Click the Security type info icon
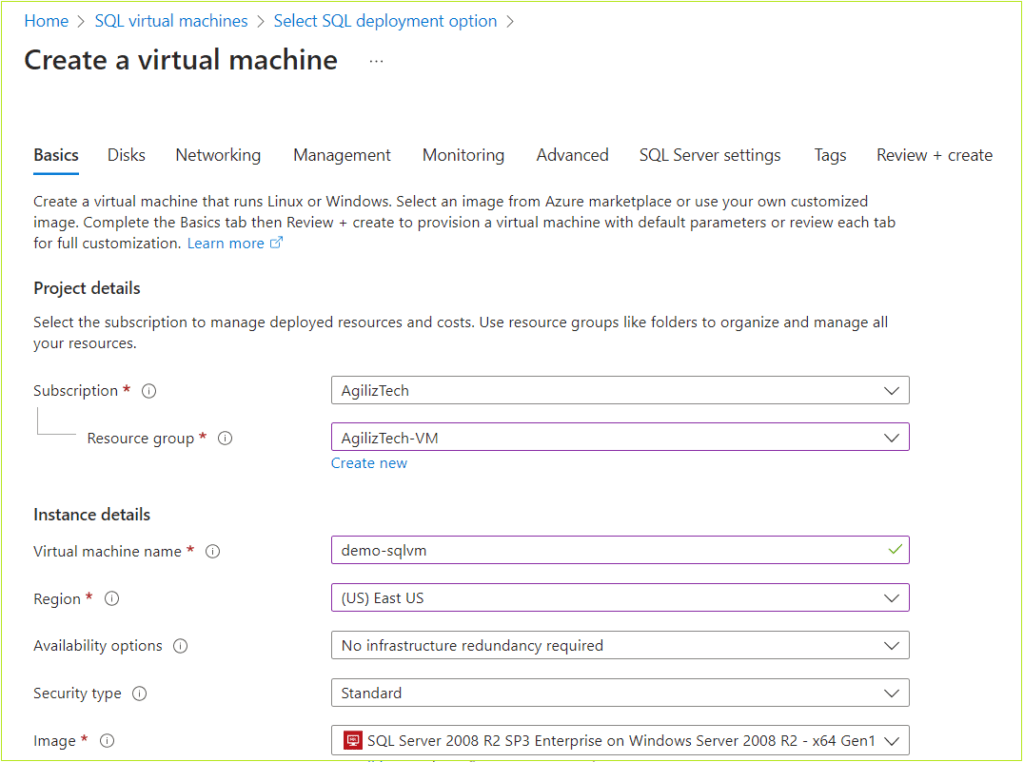Image resolution: width=1024 pixels, height=762 pixels. tap(138, 692)
